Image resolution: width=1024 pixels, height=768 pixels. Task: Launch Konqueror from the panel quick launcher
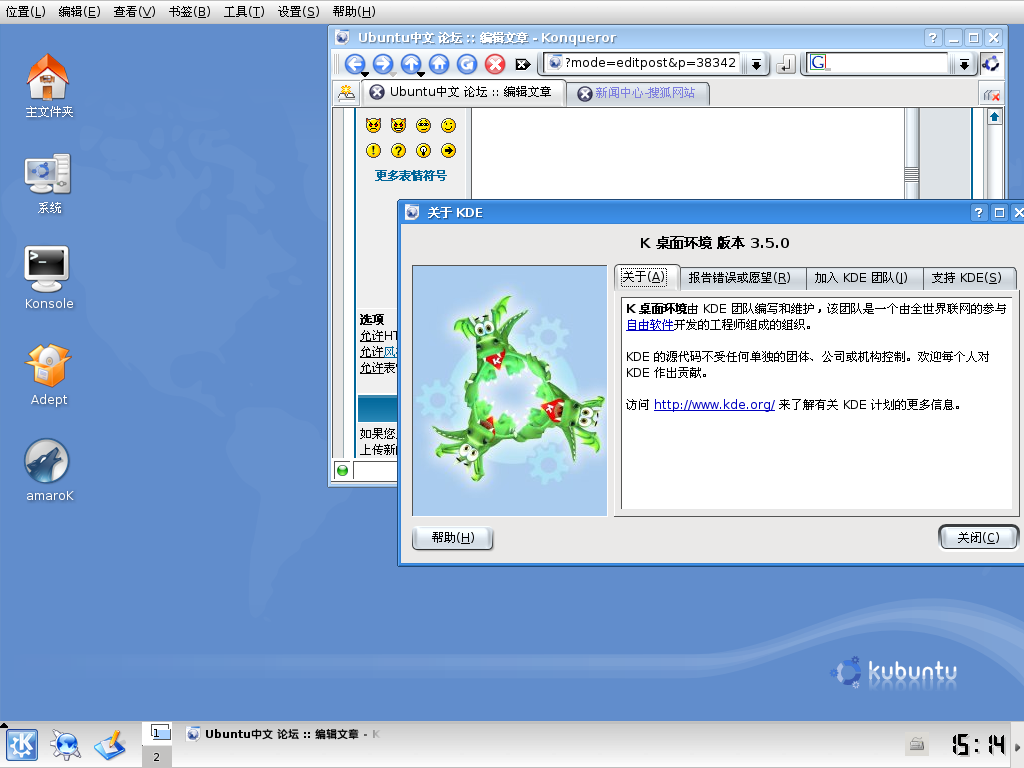(66, 745)
